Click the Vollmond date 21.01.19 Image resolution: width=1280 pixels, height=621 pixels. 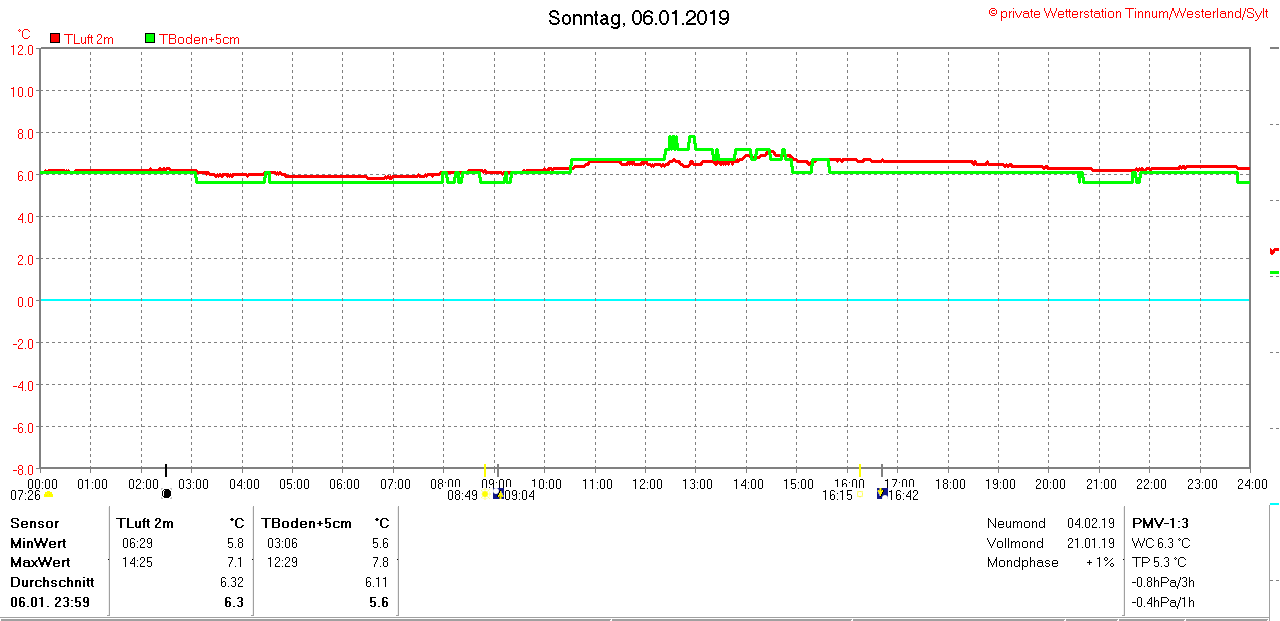click(x=1090, y=543)
